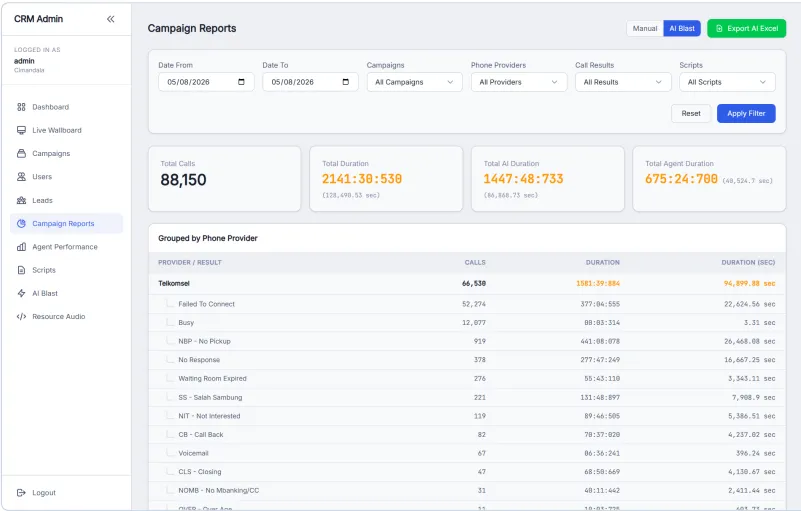The image size is (801, 511).
Task: Click the Logout link
Action: point(66,493)
